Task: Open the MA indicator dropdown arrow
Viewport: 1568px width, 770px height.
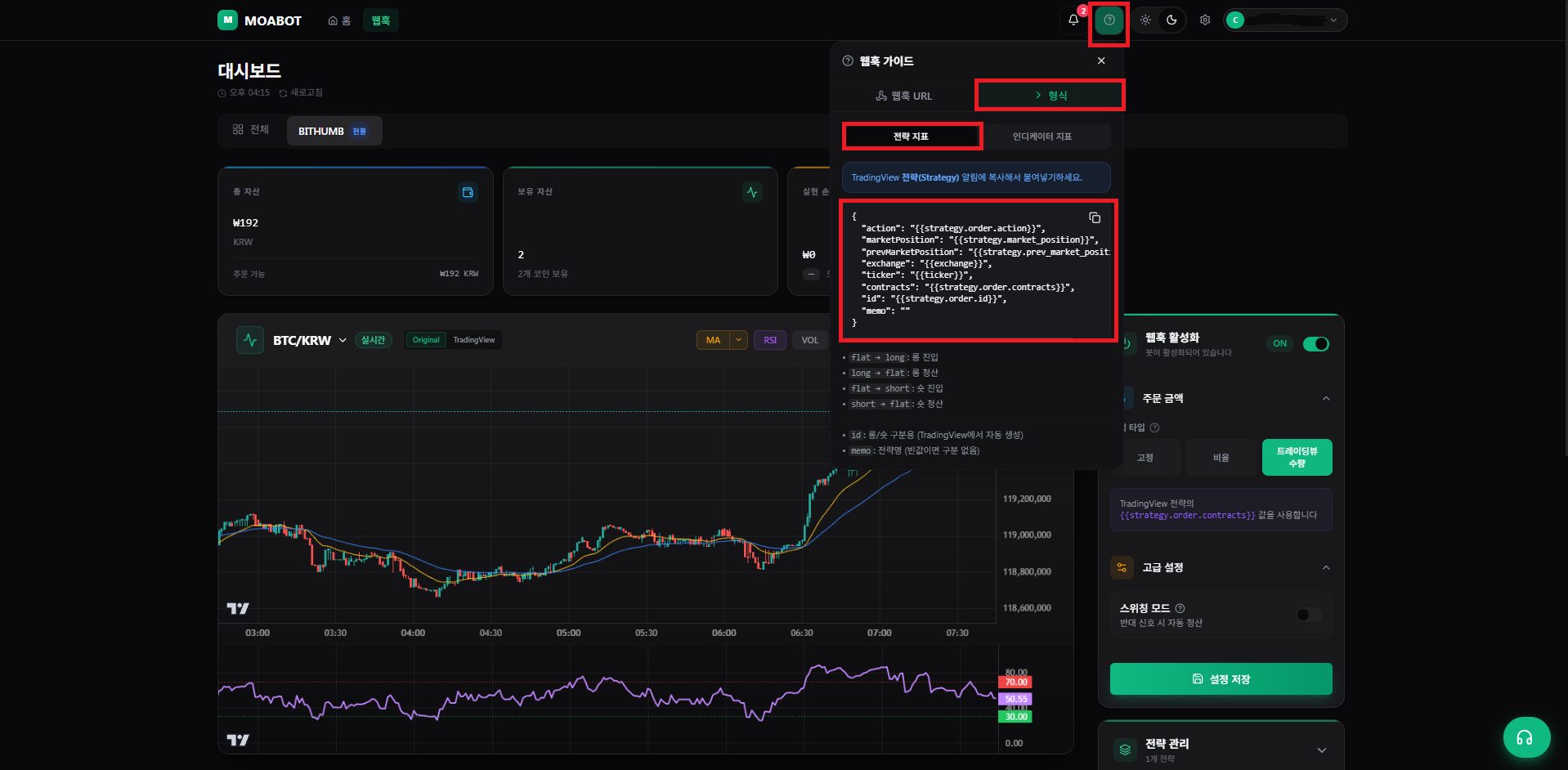Action: (738, 340)
